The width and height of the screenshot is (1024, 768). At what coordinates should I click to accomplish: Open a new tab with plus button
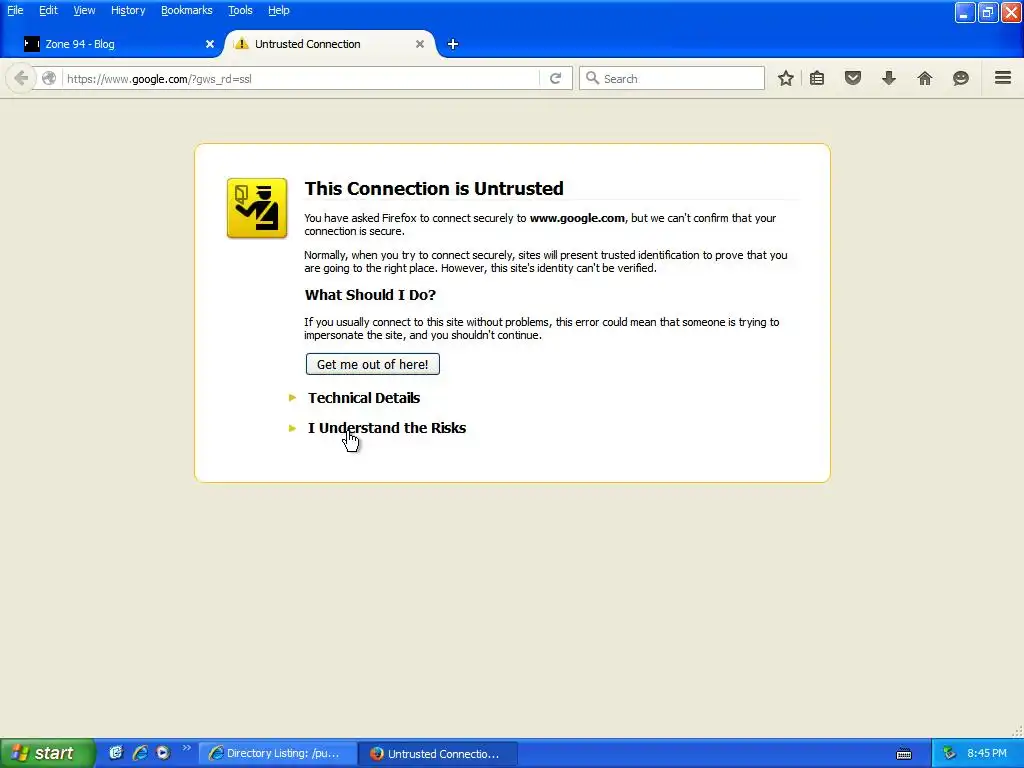pos(453,44)
